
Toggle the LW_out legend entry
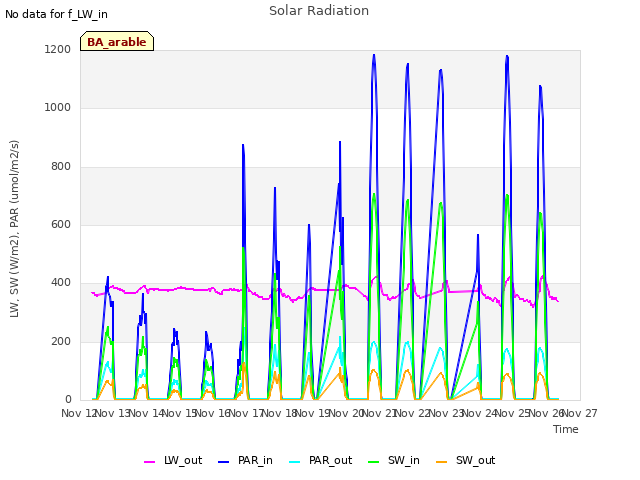coord(173,460)
